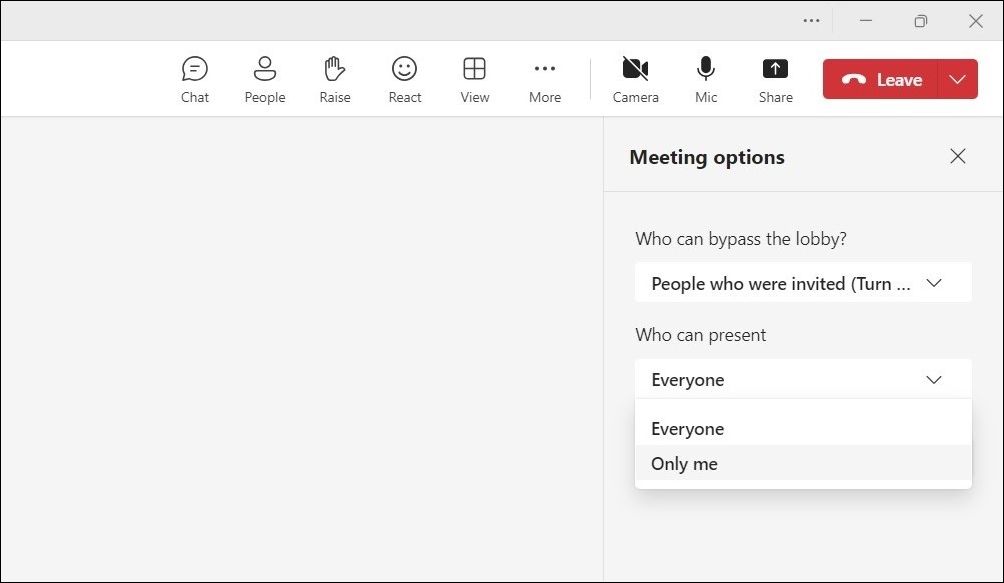The height and width of the screenshot is (583, 1004).
Task: Turn on the Camera
Action: click(x=636, y=79)
